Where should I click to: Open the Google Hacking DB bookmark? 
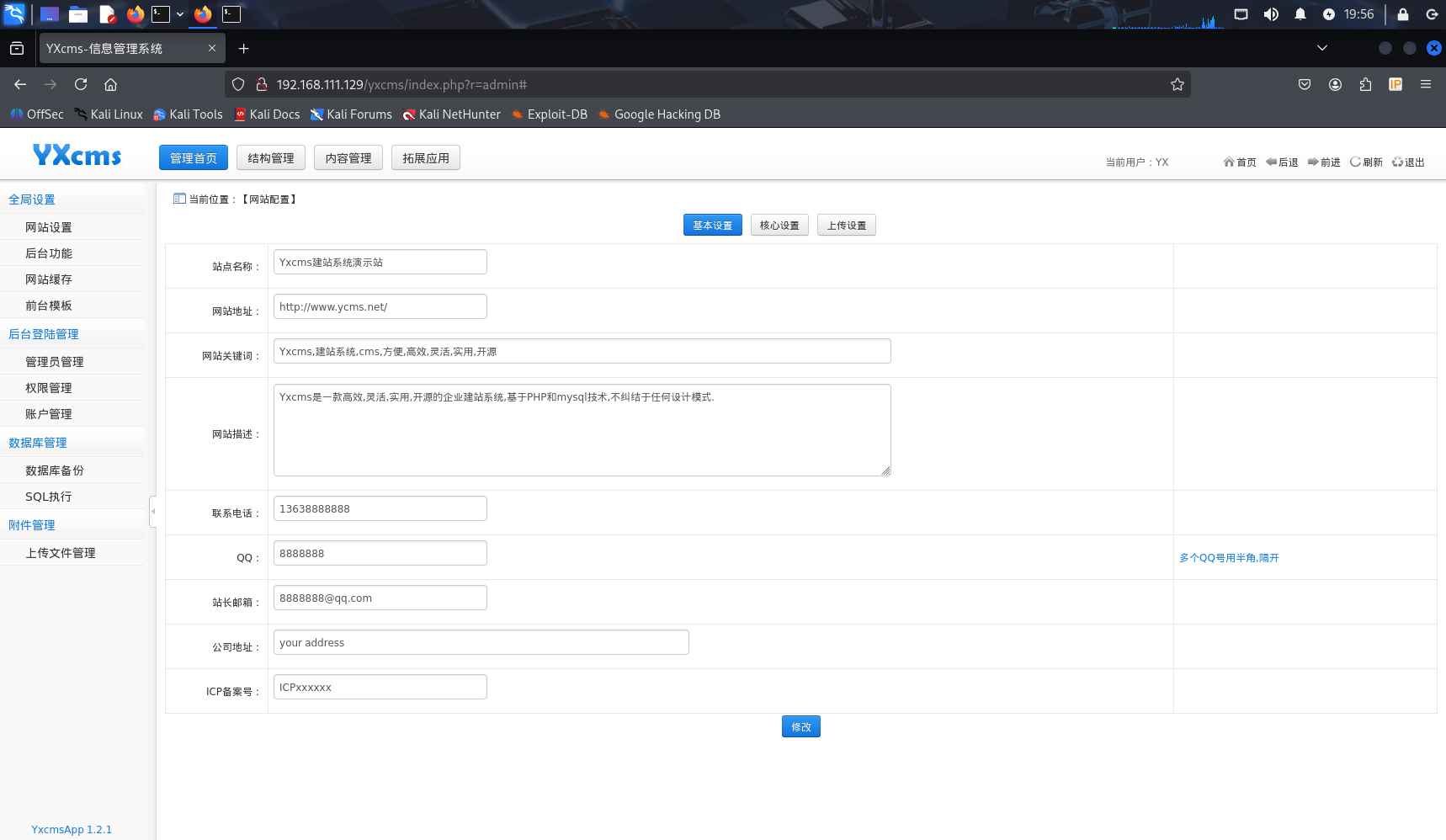pos(659,114)
